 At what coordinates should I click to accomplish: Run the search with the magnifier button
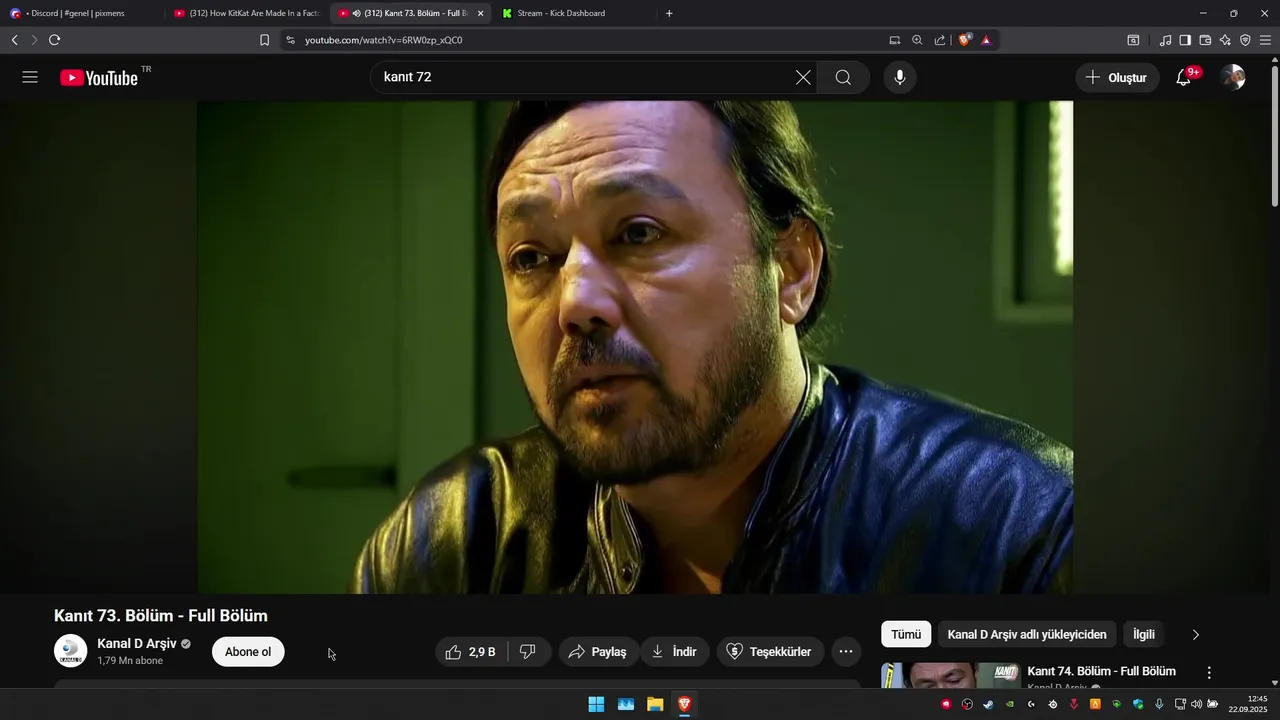[x=843, y=77]
